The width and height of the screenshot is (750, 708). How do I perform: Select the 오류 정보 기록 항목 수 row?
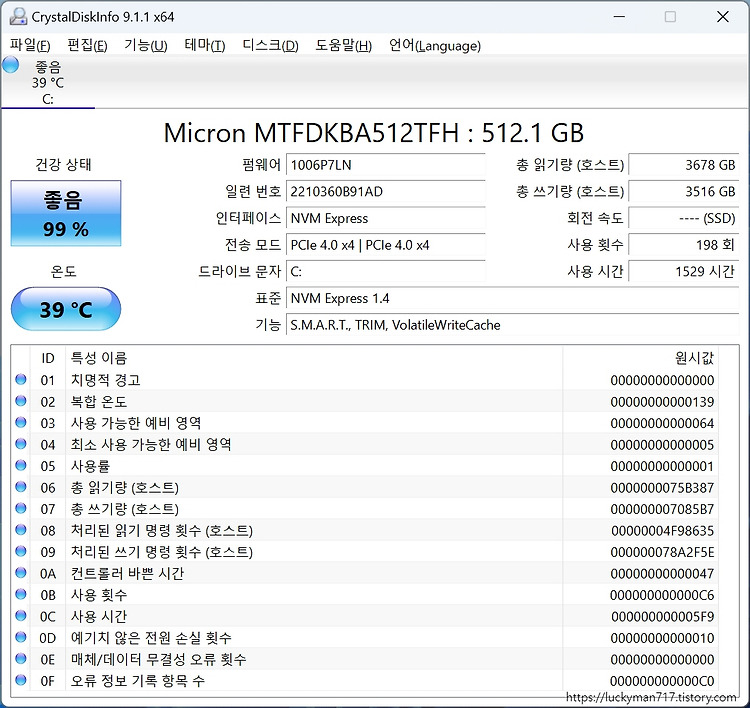364,680
